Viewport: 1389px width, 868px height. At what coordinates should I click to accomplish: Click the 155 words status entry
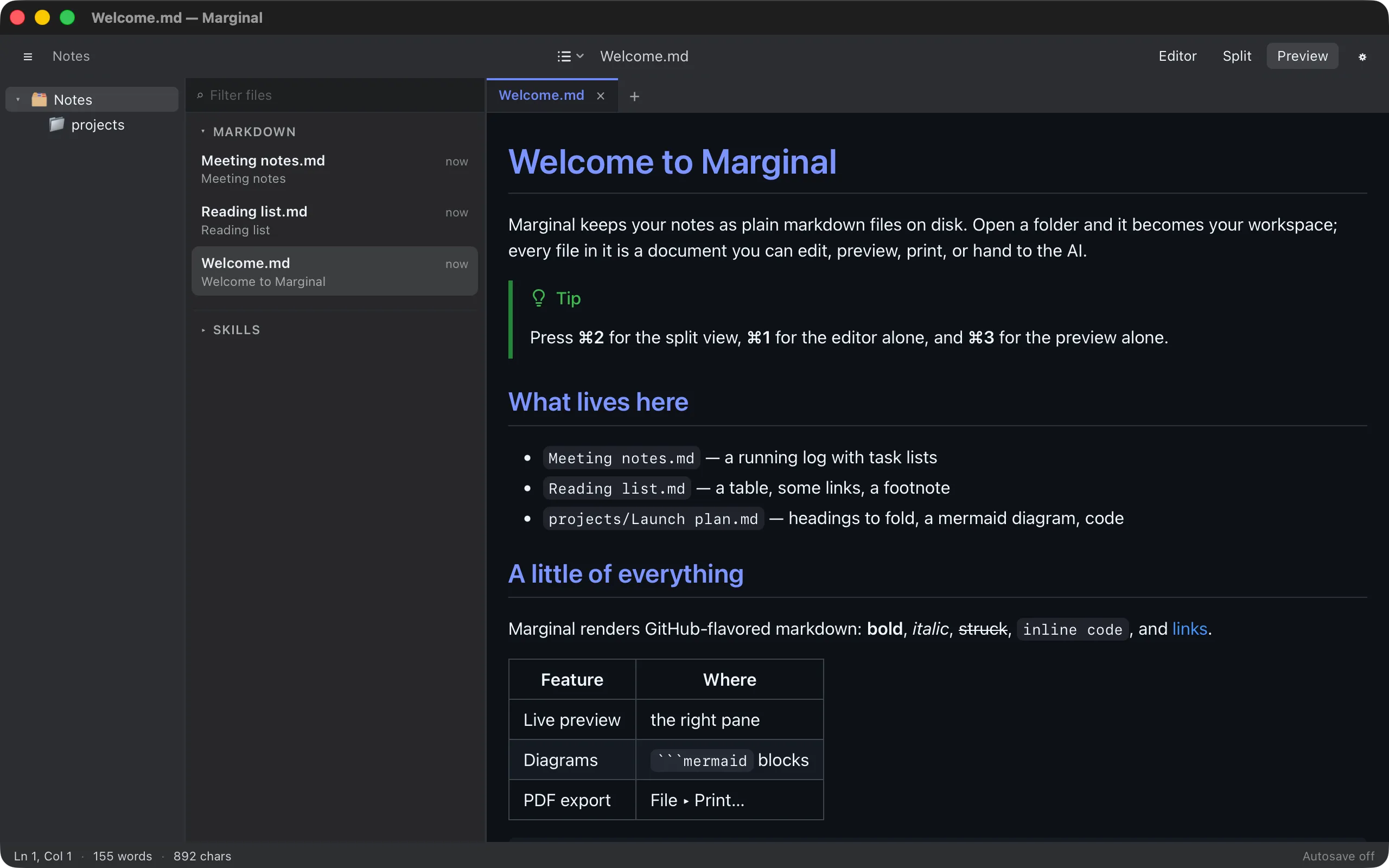click(122, 856)
